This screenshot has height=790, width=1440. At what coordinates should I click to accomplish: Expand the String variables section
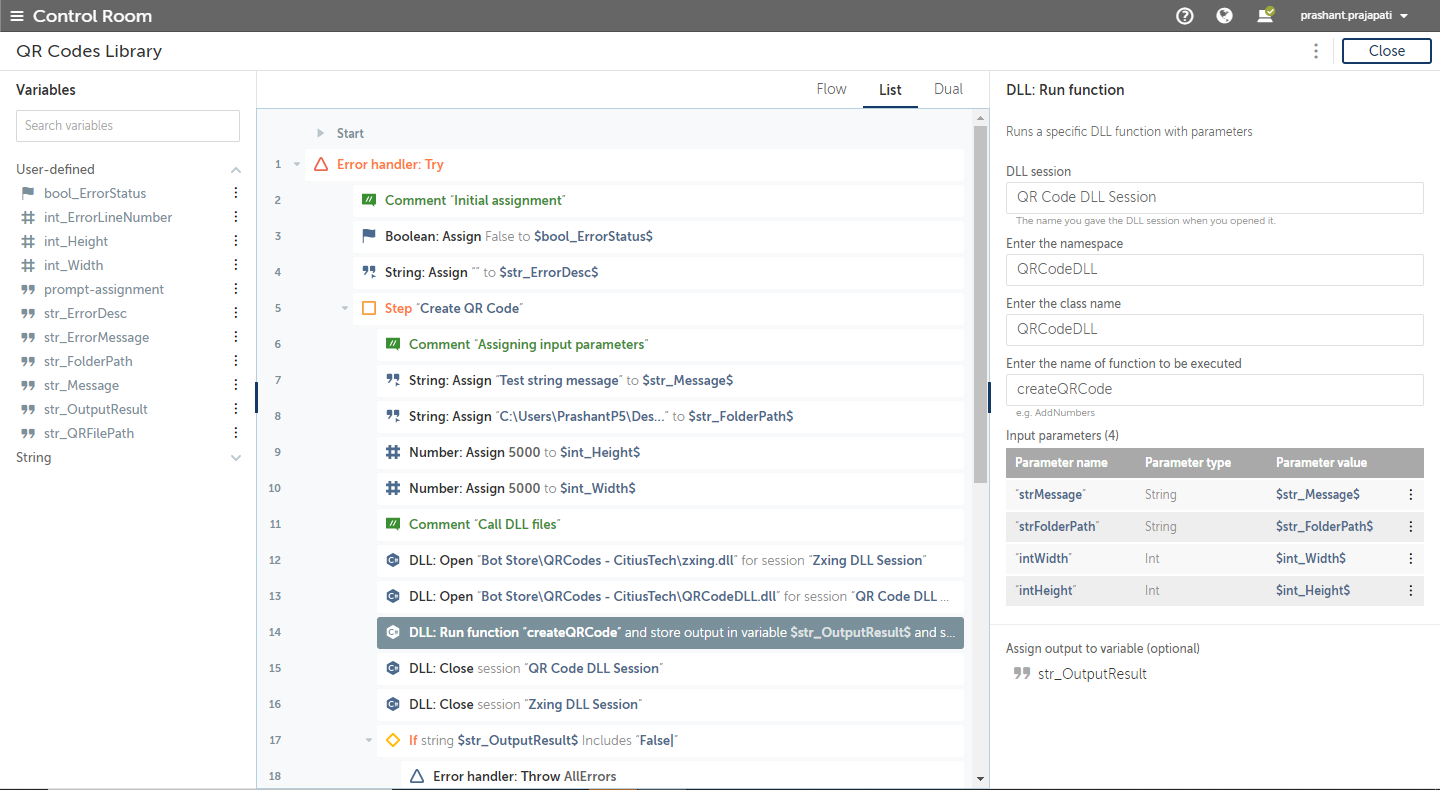(x=236, y=458)
